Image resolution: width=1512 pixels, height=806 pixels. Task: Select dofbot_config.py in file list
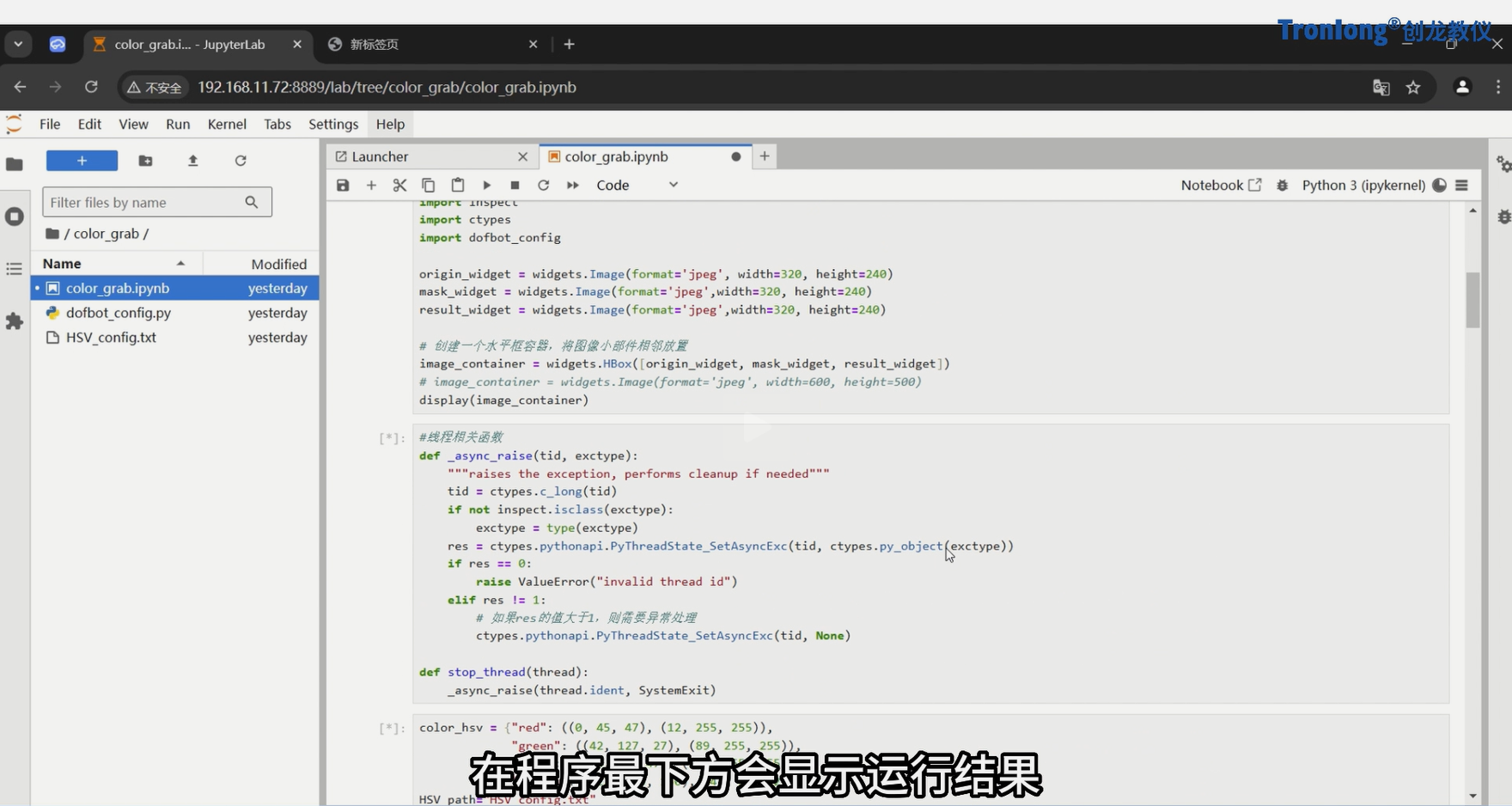[x=175, y=313]
